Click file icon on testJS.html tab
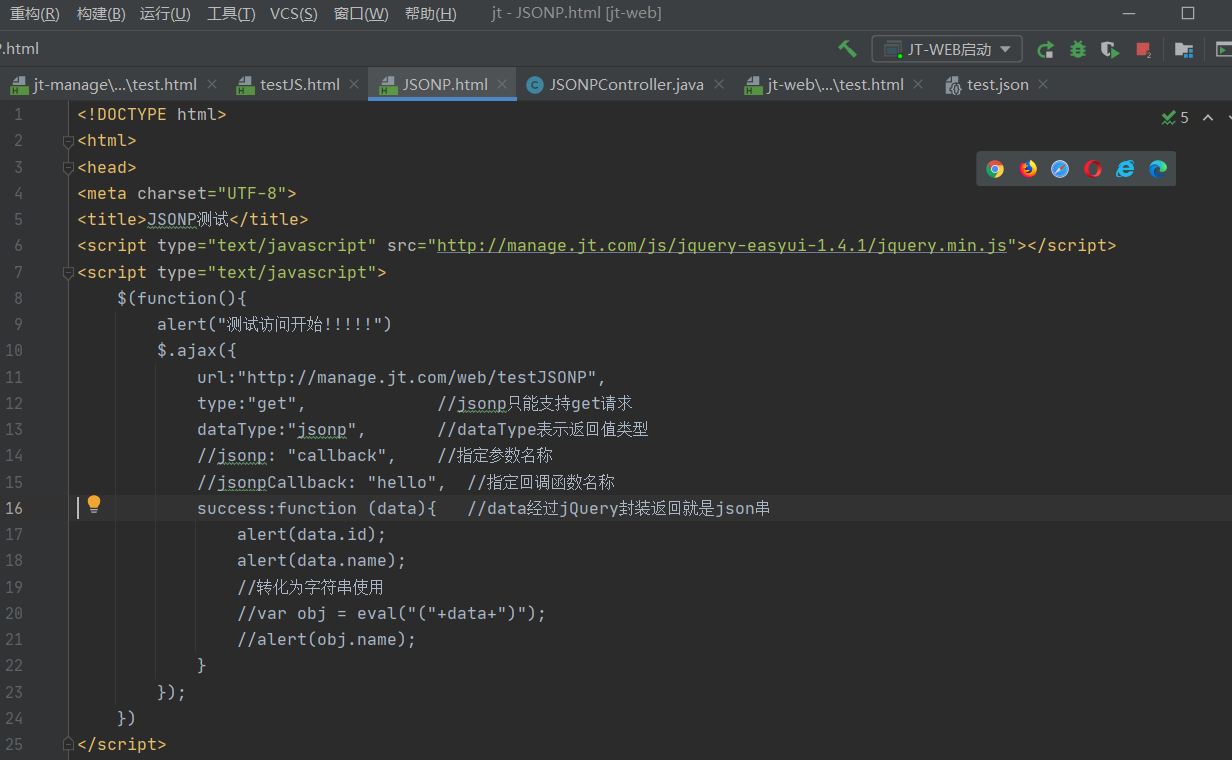Image resolution: width=1232 pixels, height=760 pixels. (x=245, y=85)
